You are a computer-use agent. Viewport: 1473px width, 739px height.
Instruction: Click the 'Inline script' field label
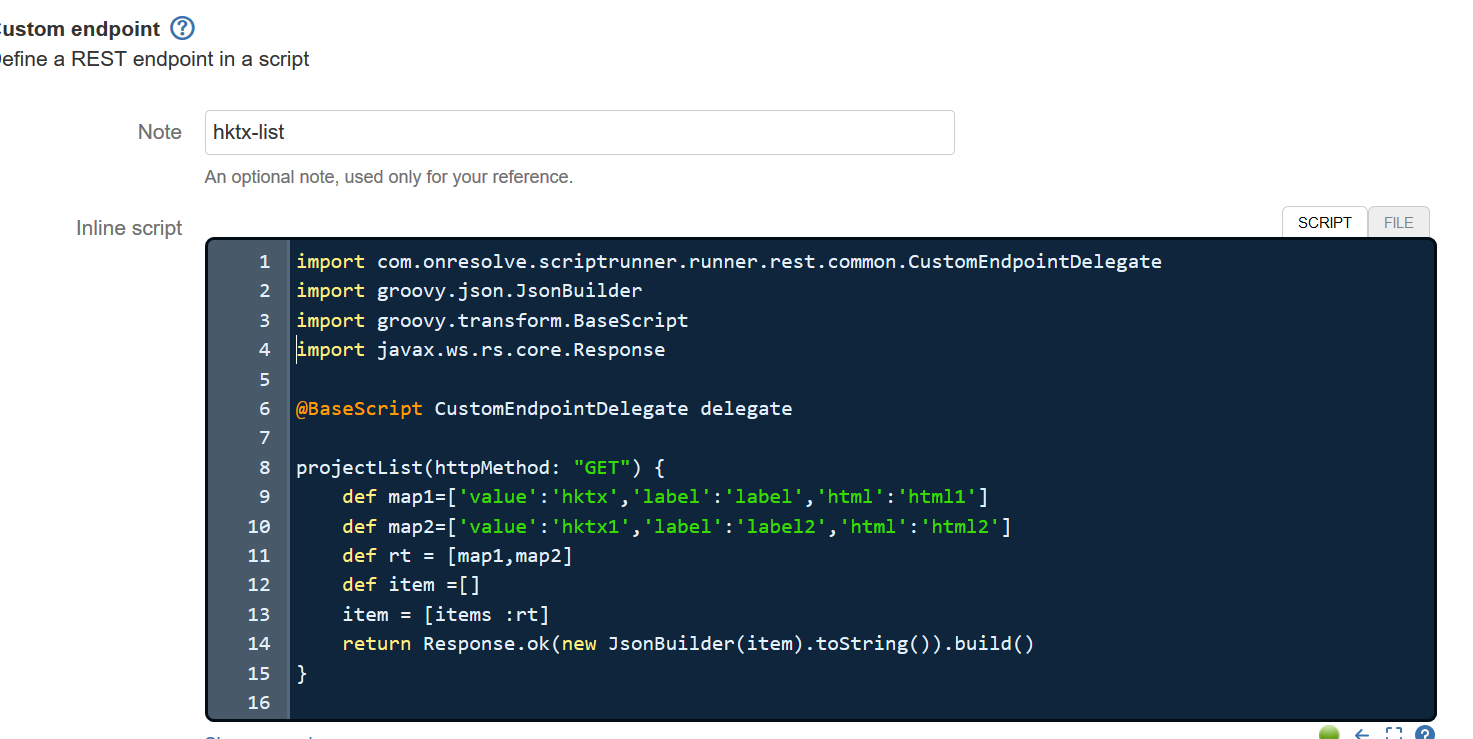[x=129, y=228]
